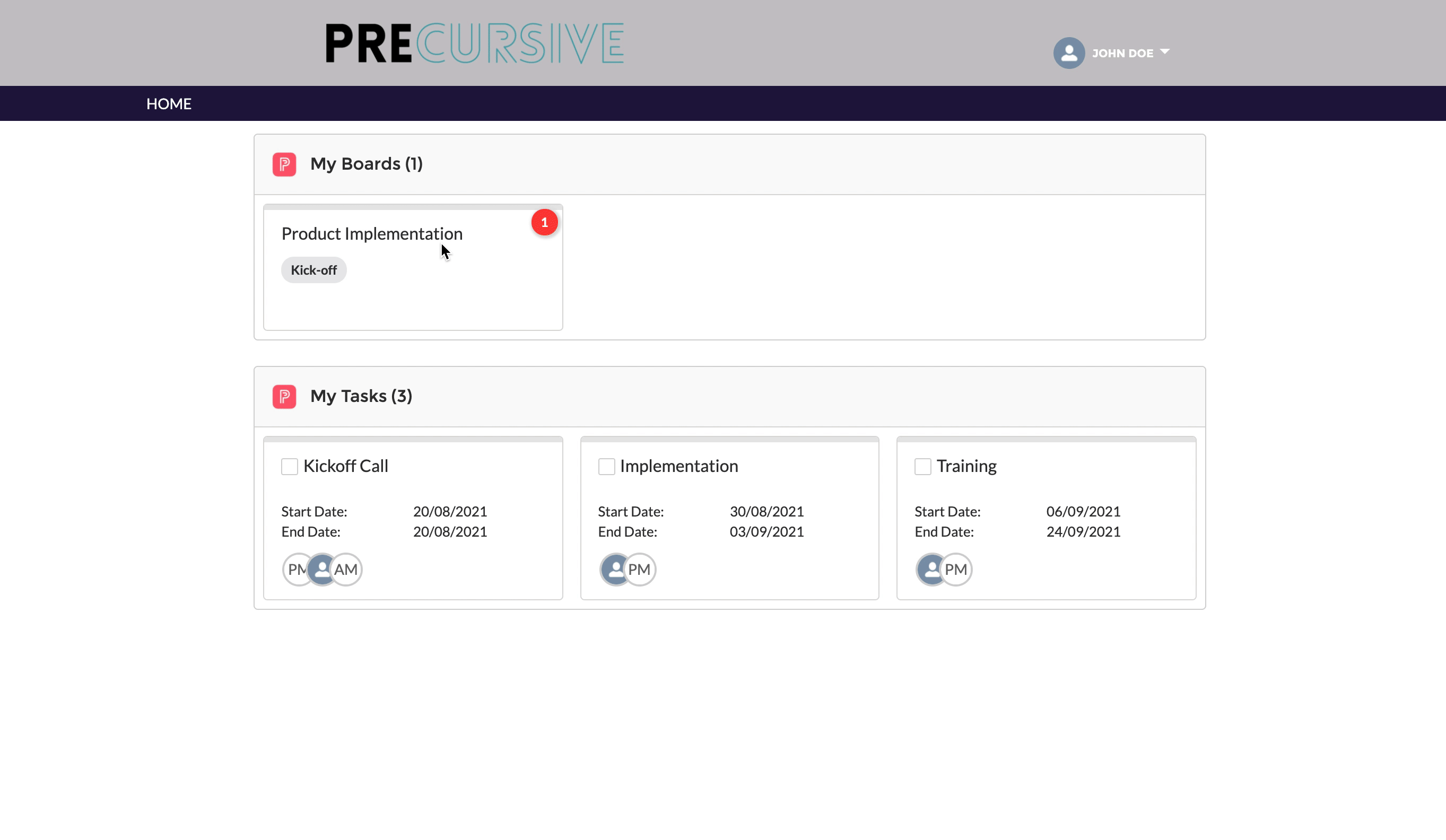
Task: Click the user photo avatar on Training card
Action: 930,569
